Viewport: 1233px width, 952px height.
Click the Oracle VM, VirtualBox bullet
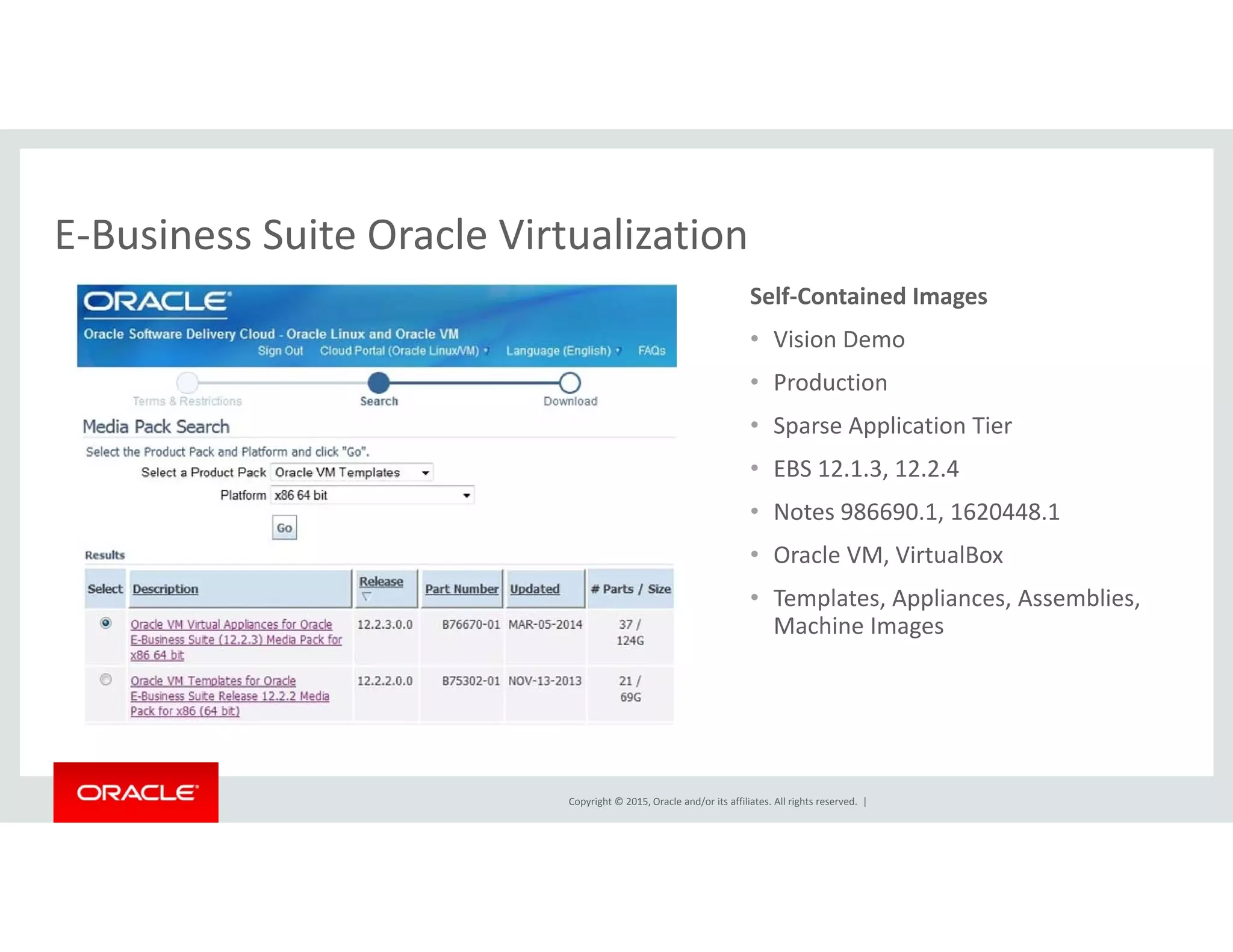[x=888, y=555]
